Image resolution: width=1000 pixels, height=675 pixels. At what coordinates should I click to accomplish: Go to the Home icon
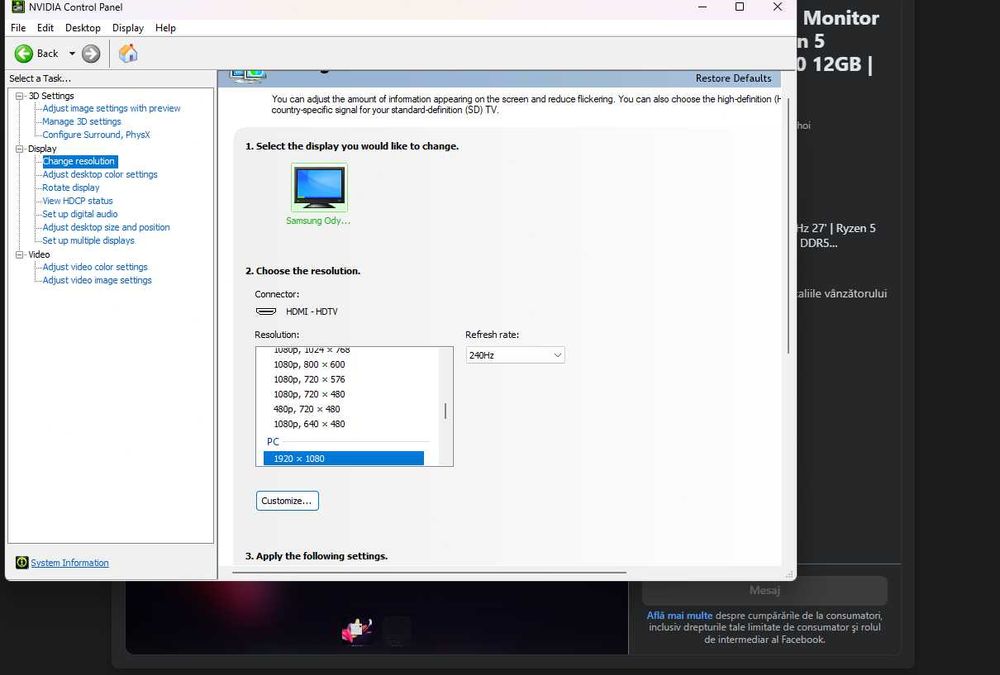click(x=128, y=54)
